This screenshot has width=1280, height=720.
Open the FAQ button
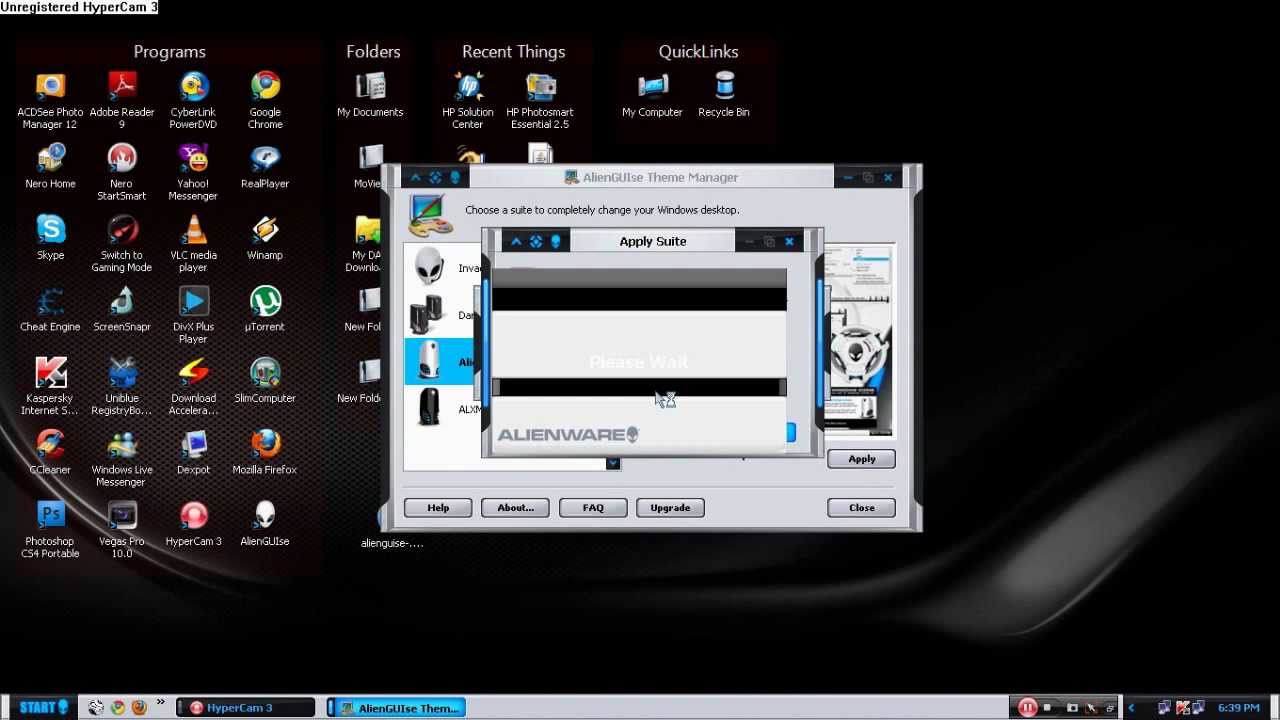coord(593,508)
